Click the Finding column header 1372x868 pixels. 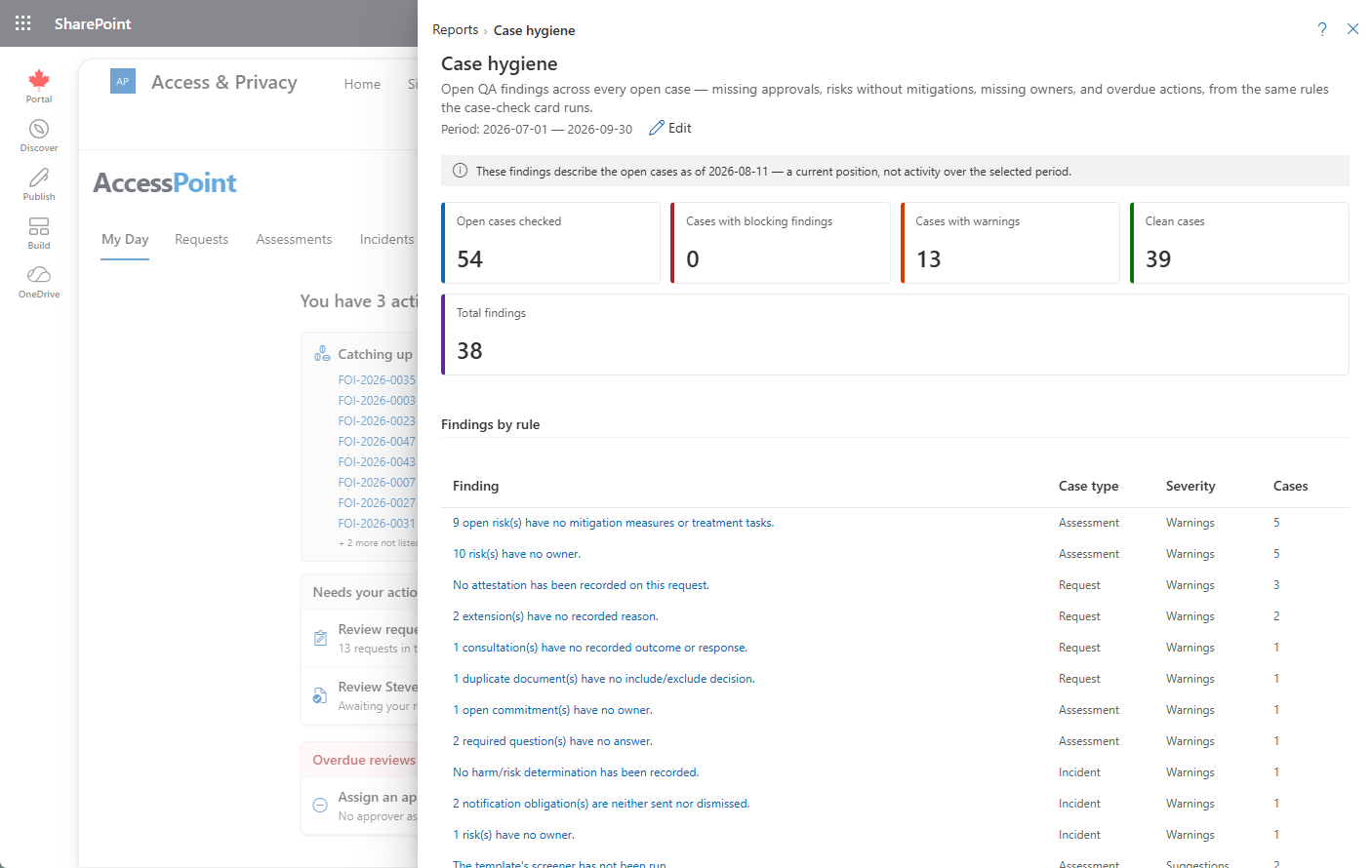[x=475, y=486]
